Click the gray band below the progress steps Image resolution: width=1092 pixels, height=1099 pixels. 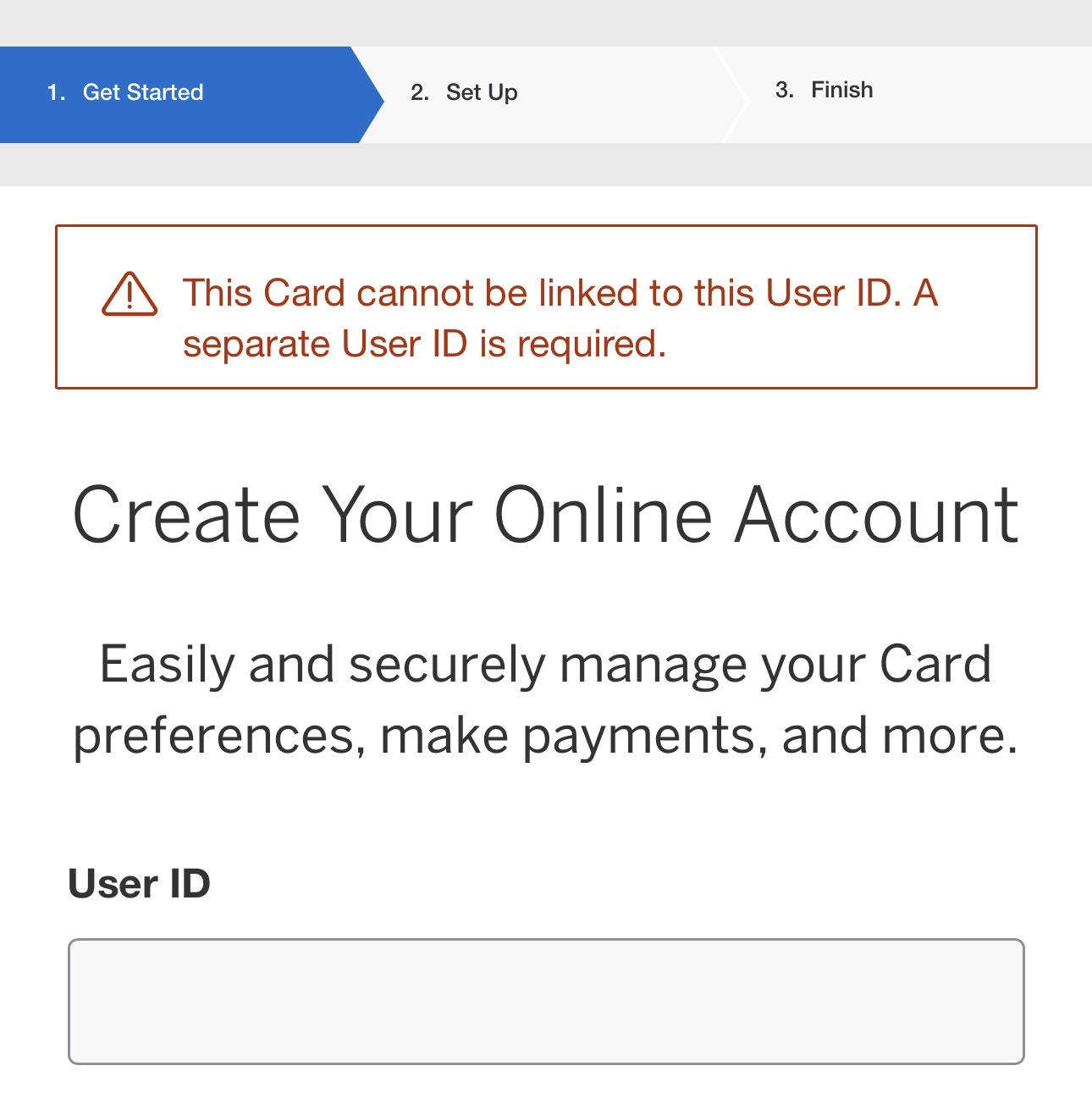[x=546, y=164]
